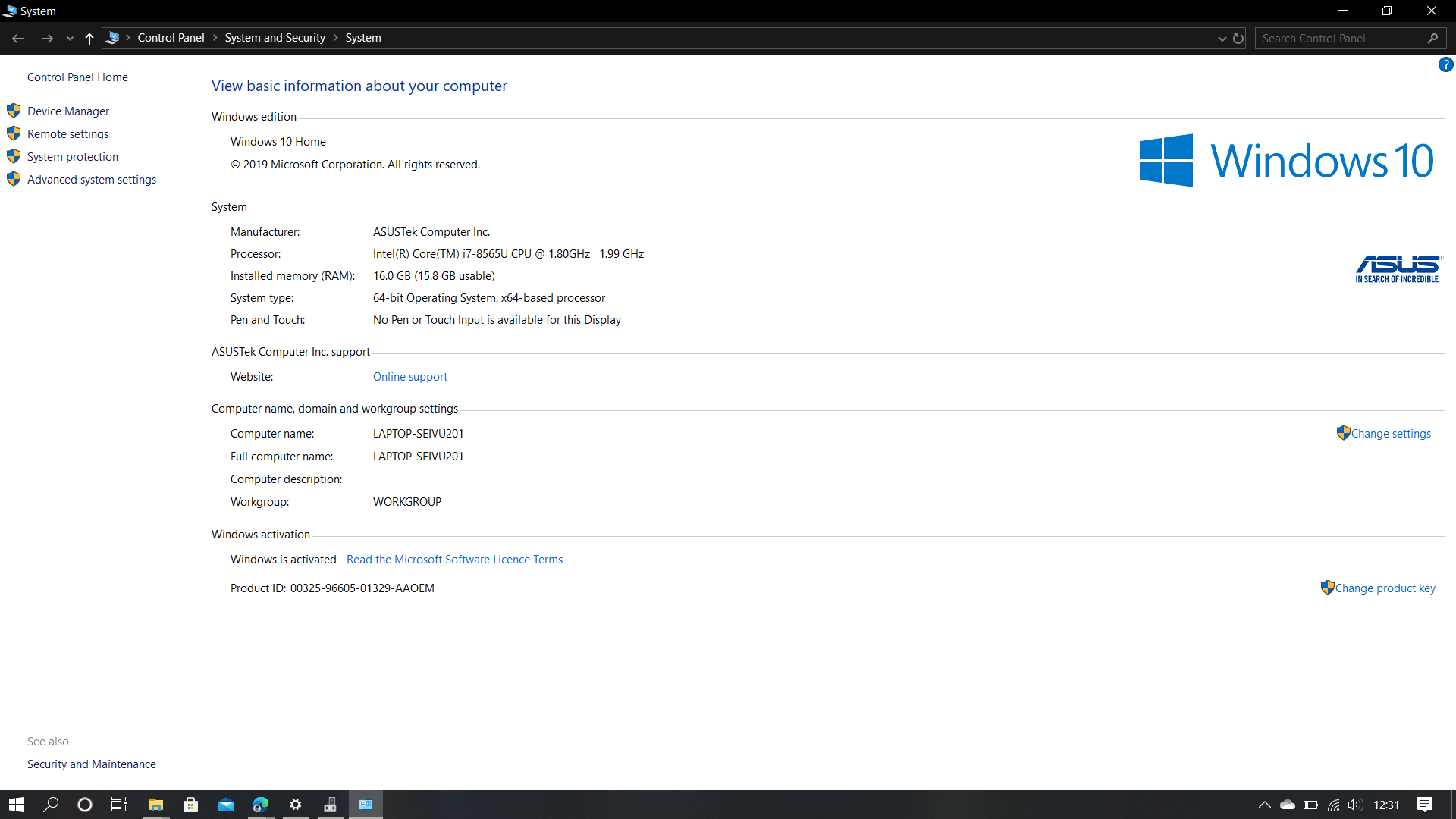Open the blue Help question mark

(1445, 65)
